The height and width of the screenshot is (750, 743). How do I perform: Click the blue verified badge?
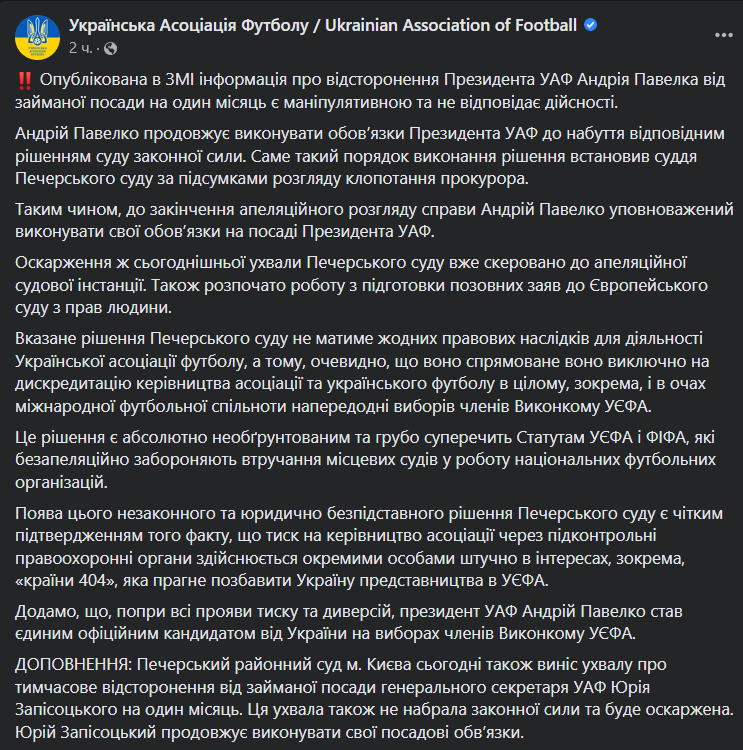point(591,24)
